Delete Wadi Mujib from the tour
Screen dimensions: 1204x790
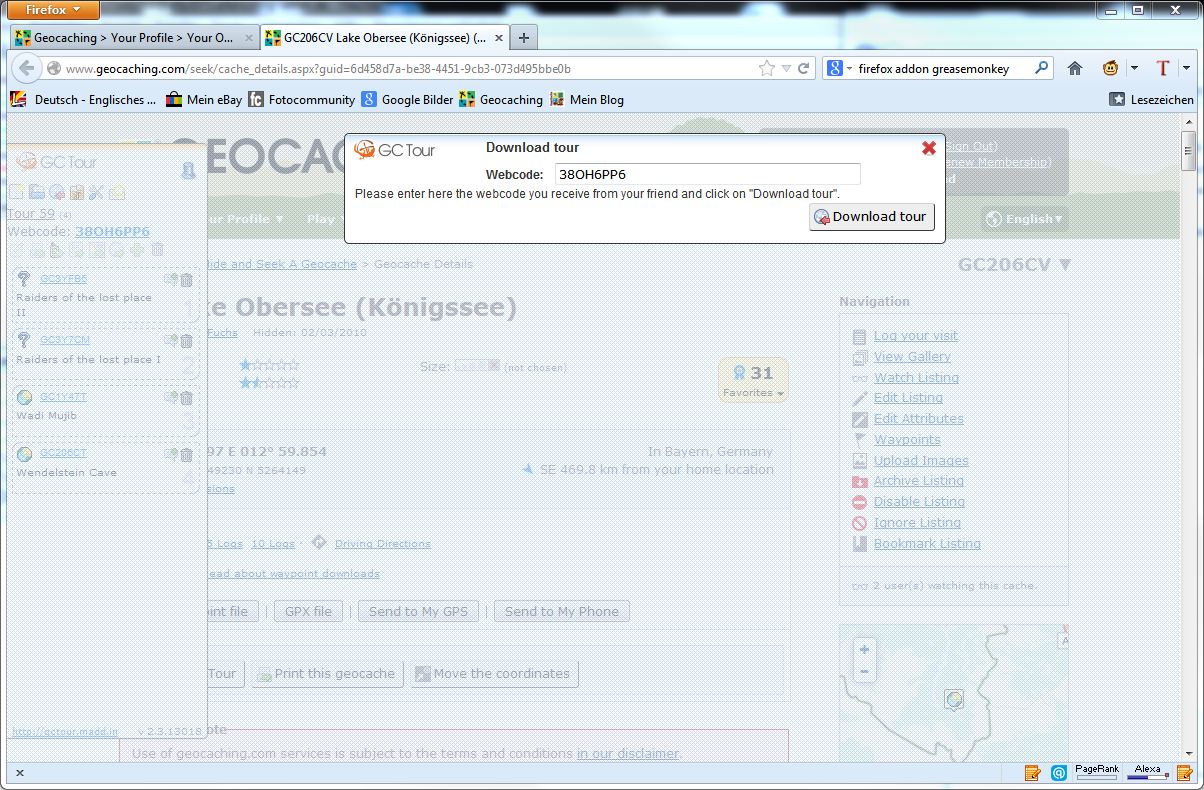click(x=186, y=398)
